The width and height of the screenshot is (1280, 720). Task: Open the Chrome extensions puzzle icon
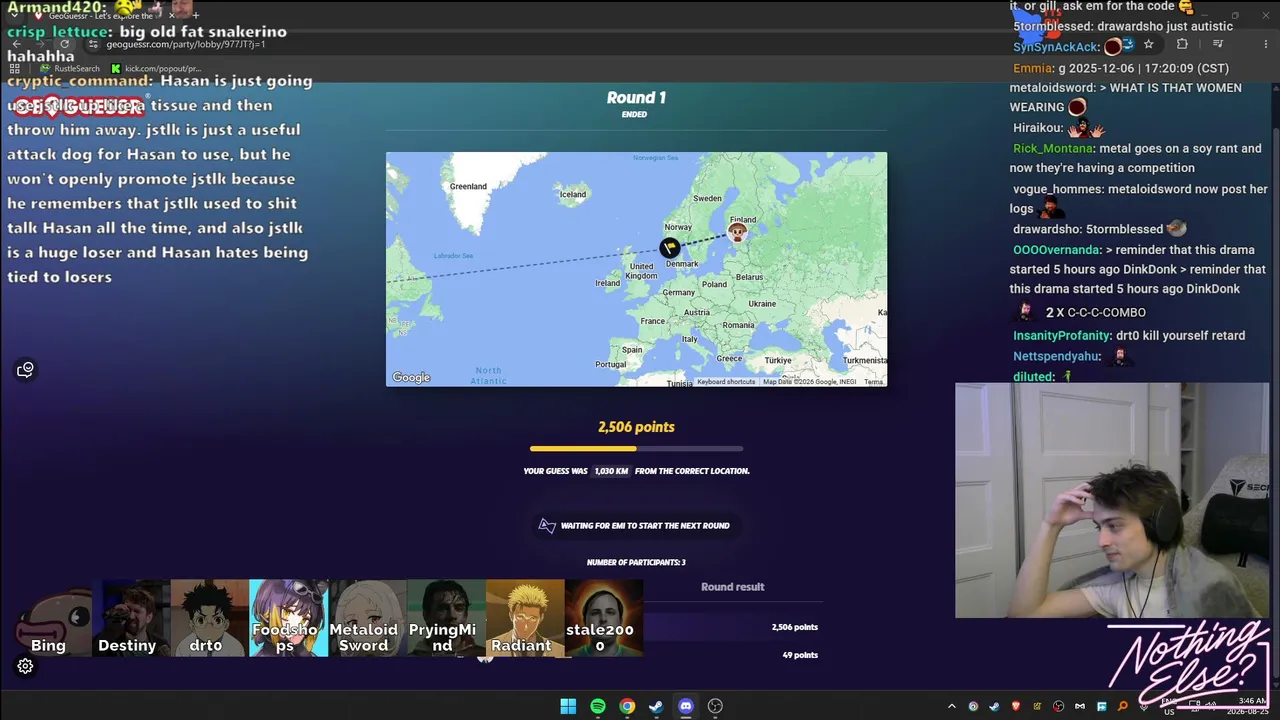pos(1182,44)
